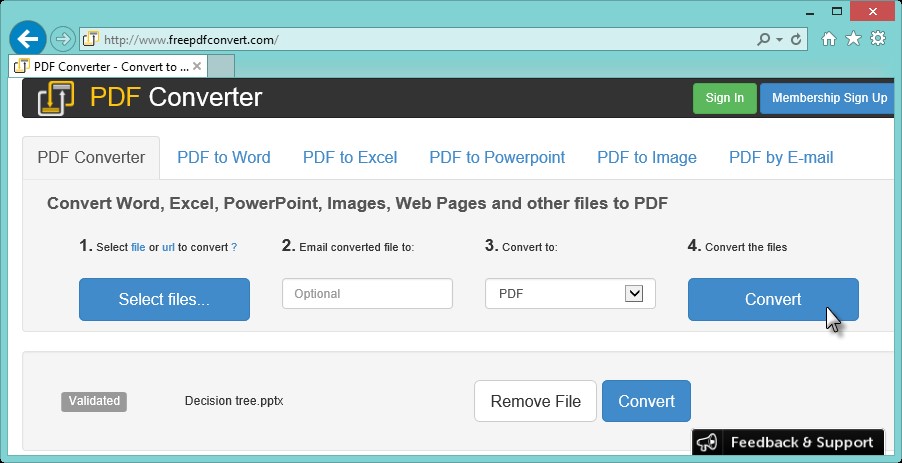Click the browser forward arrow button
This screenshot has width=902, height=463.
tap(62, 39)
